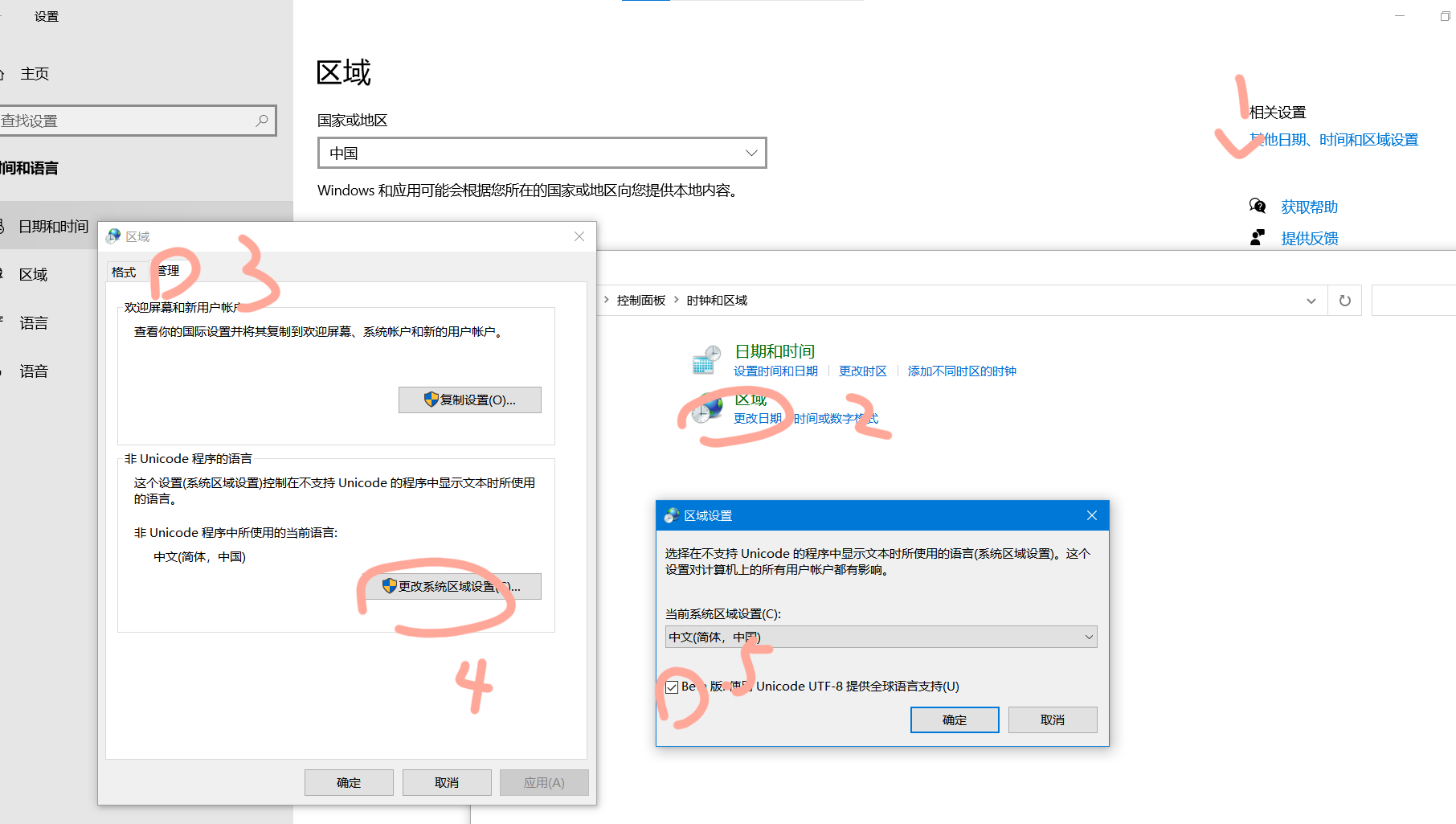Select the 管理 tab in Region dialog

[x=169, y=271]
